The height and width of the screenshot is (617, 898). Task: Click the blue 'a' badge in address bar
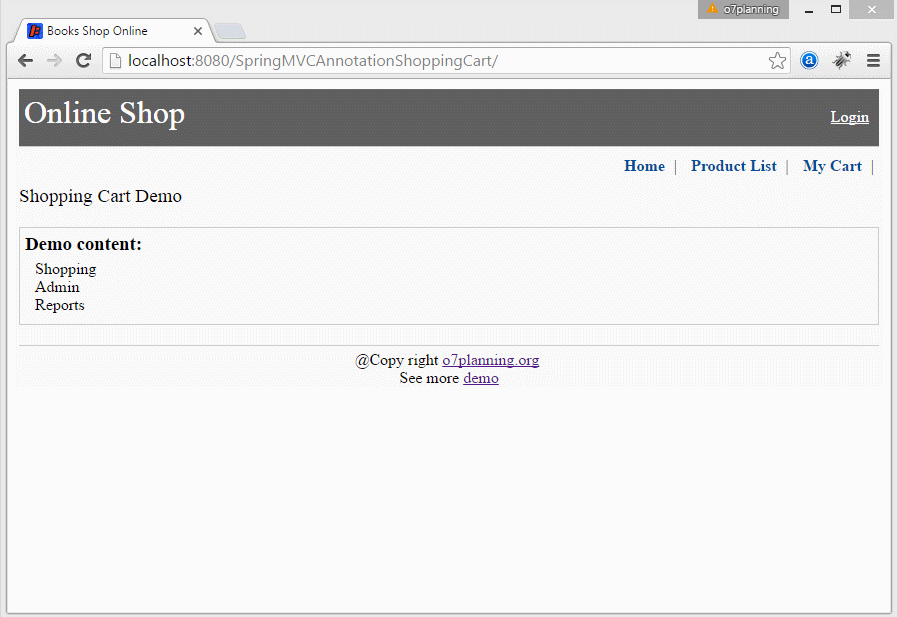(x=809, y=60)
